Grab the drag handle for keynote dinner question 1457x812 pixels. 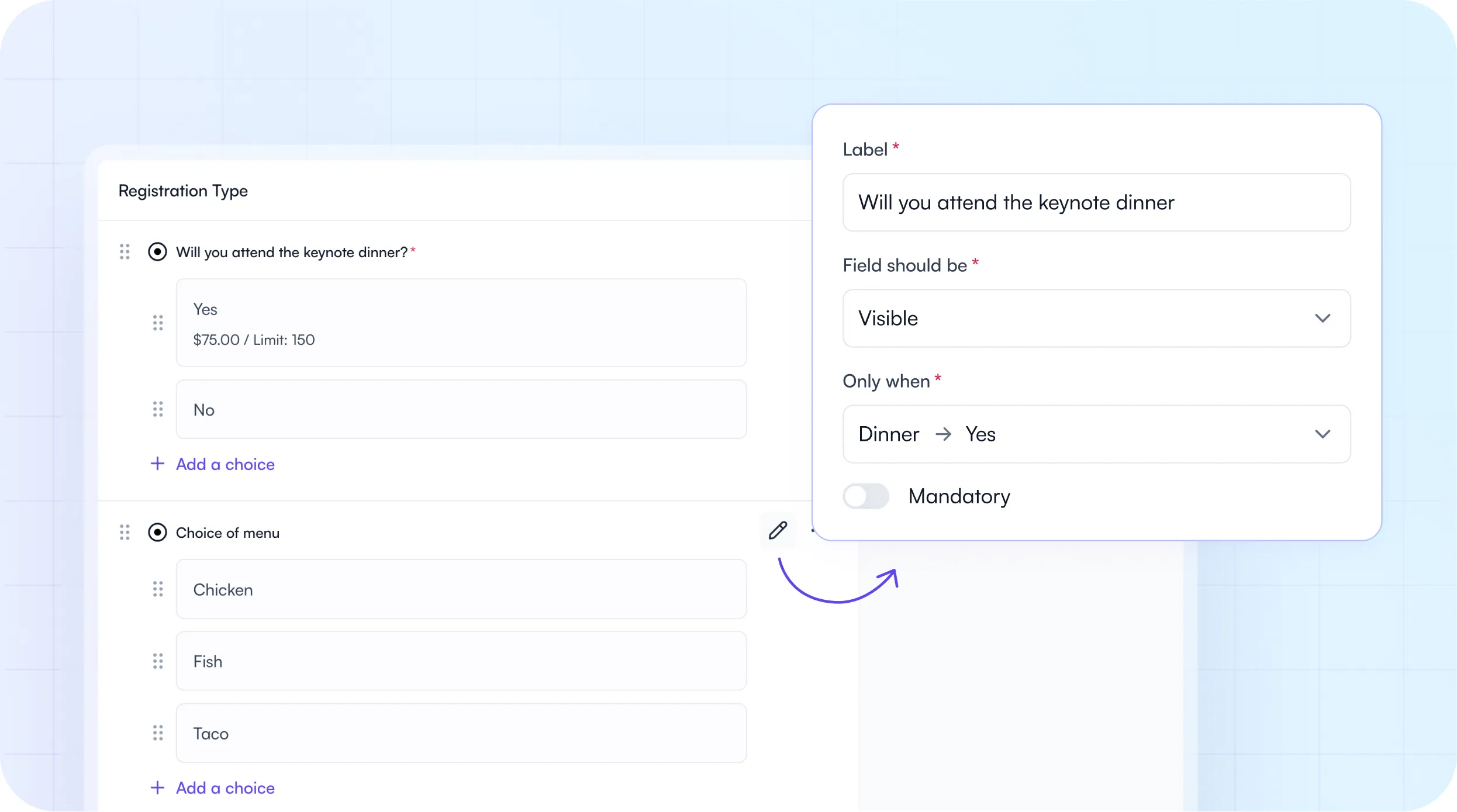(x=125, y=252)
